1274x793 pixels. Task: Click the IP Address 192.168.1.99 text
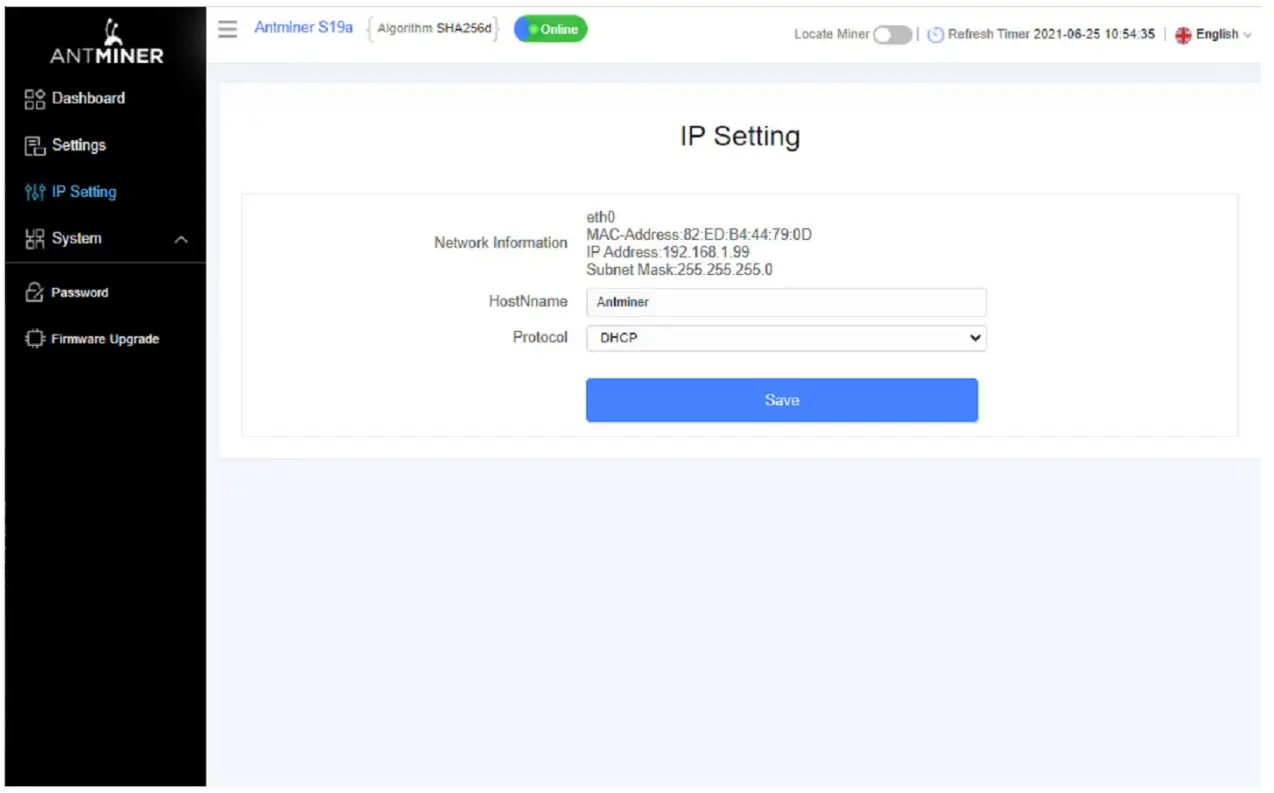(x=668, y=252)
